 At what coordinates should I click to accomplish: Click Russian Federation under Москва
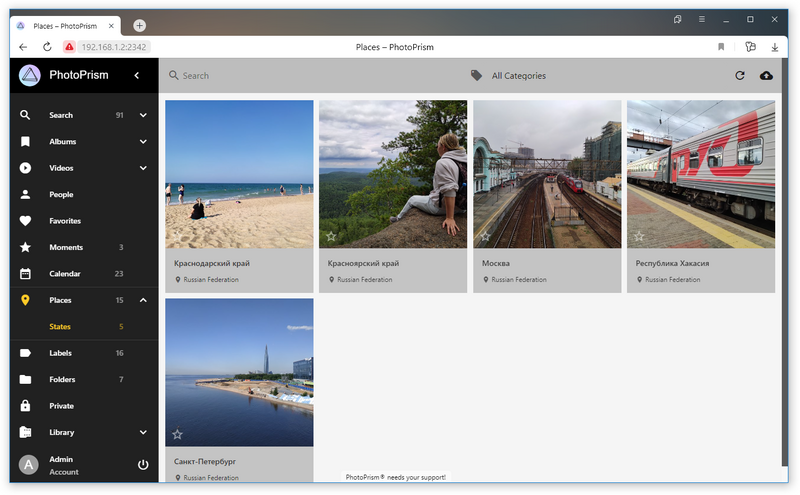[519, 280]
